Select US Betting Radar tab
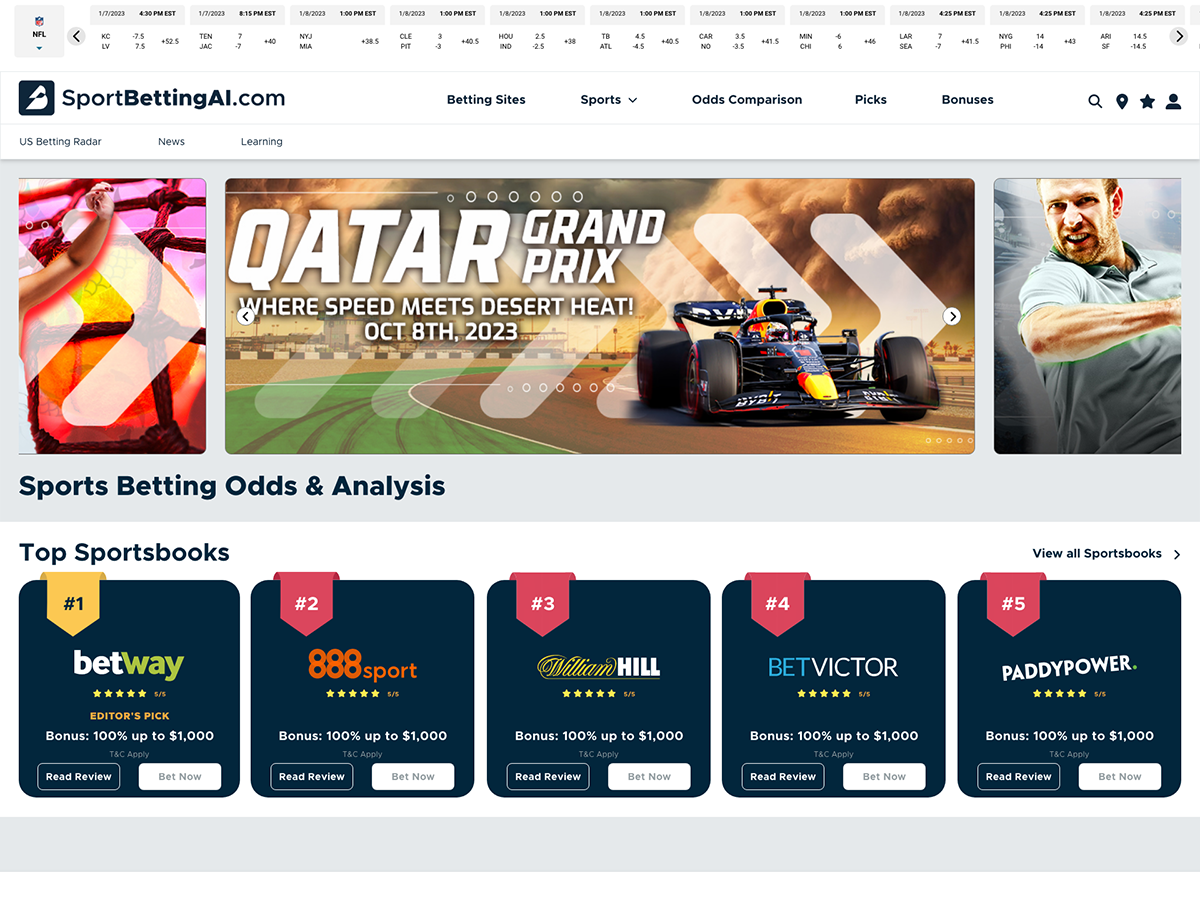Viewport: 1200px width, 900px height. [61, 142]
